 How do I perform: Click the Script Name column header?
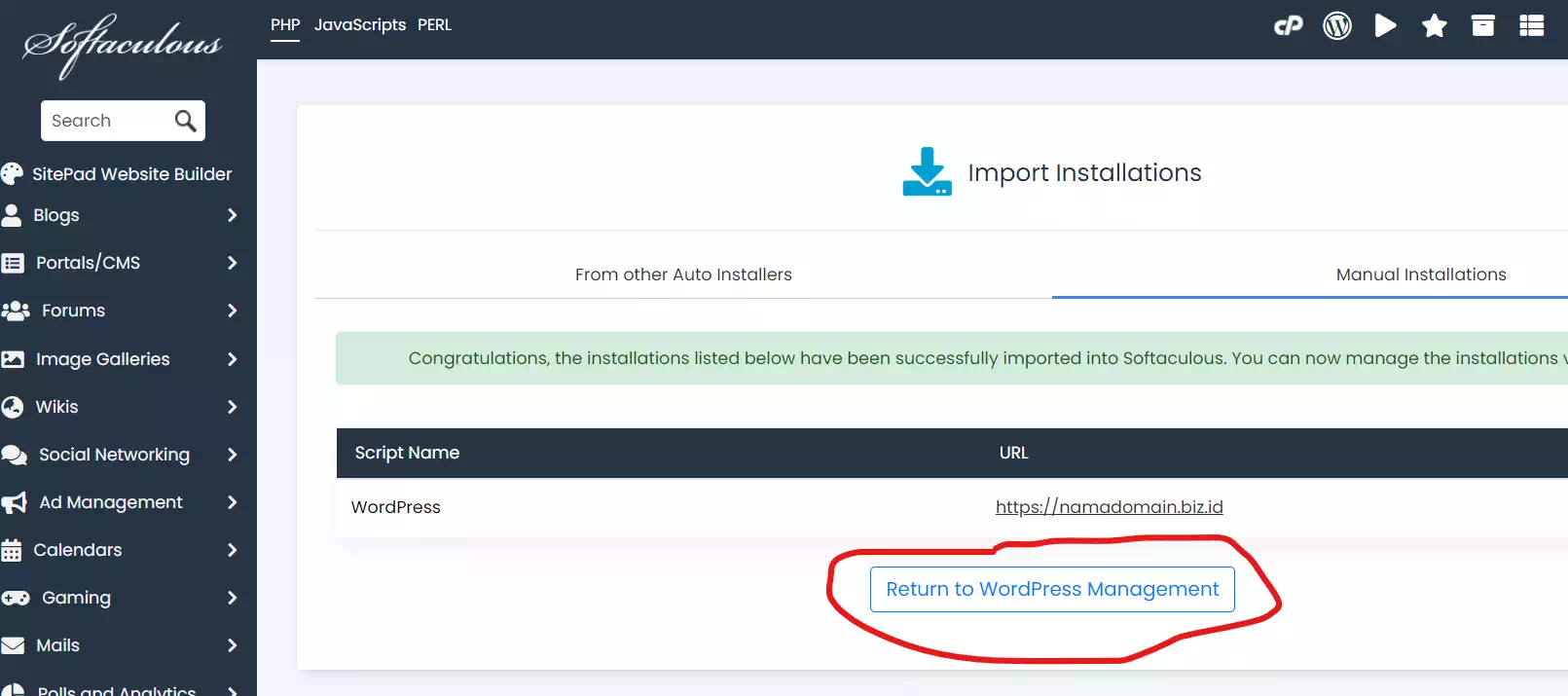pos(407,453)
